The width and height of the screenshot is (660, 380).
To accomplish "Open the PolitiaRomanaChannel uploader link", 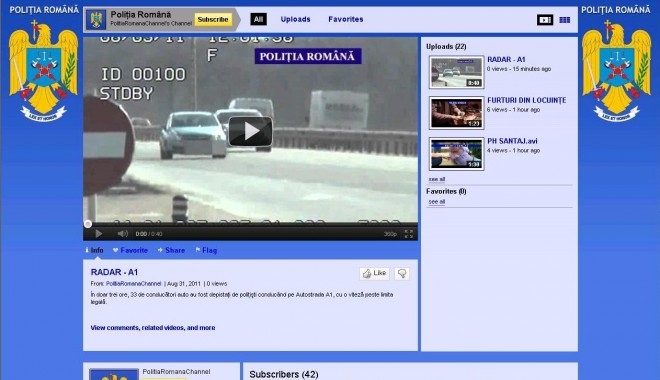I will click(133, 284).
